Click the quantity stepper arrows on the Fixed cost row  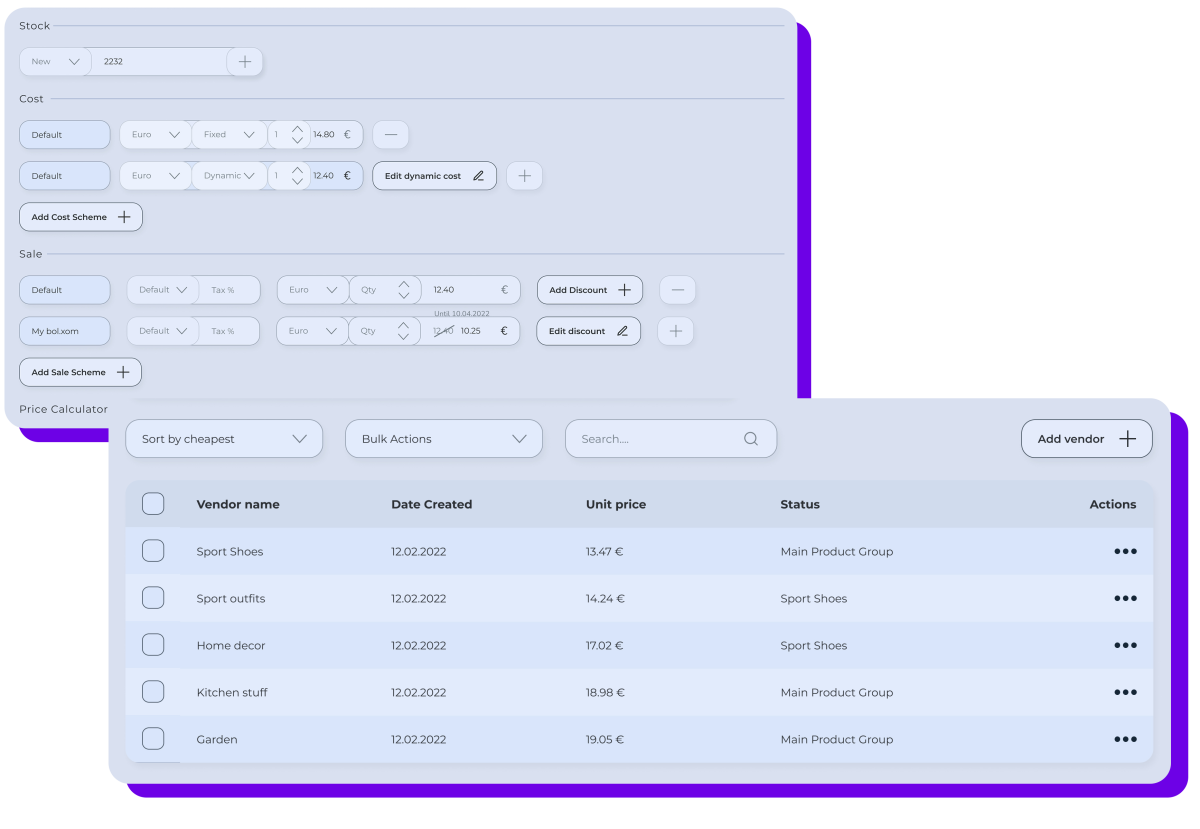(x=296, y=134)
